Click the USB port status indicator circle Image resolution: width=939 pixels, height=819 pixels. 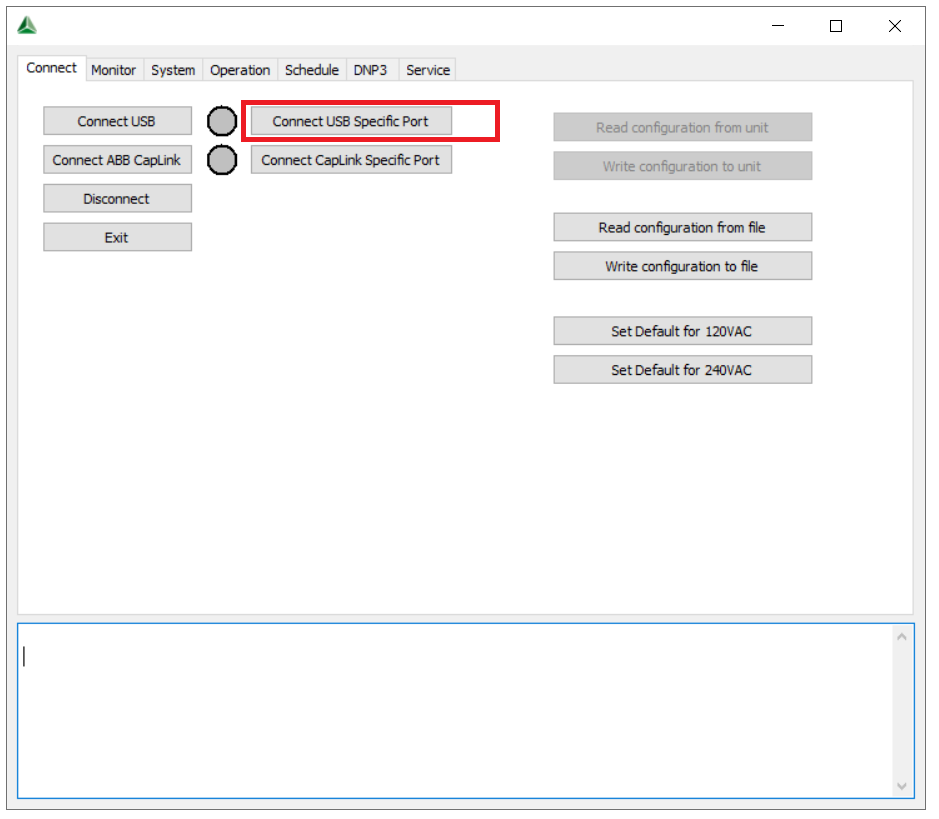pyautogui.click(x=222, y=122)
